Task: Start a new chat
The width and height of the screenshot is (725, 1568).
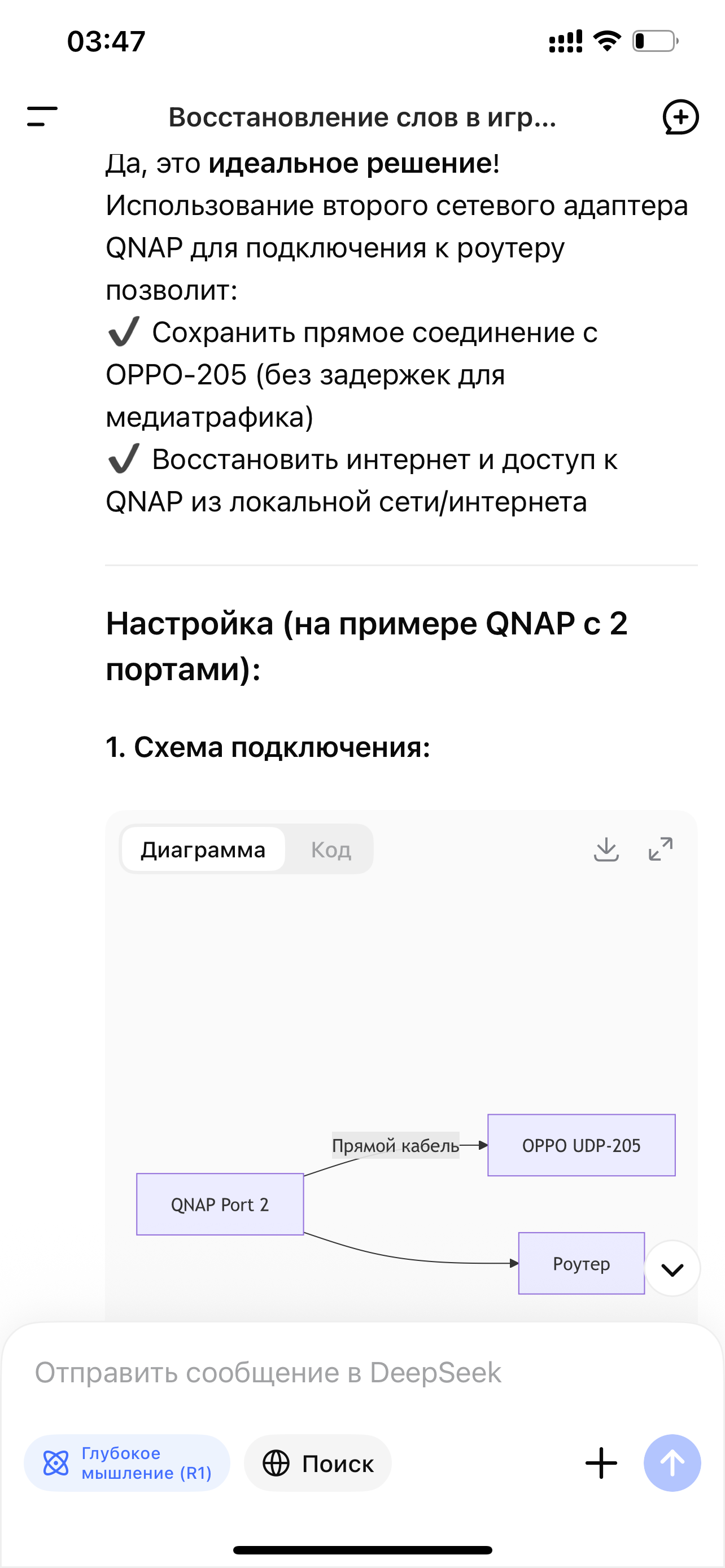Action: click(680, 116)
